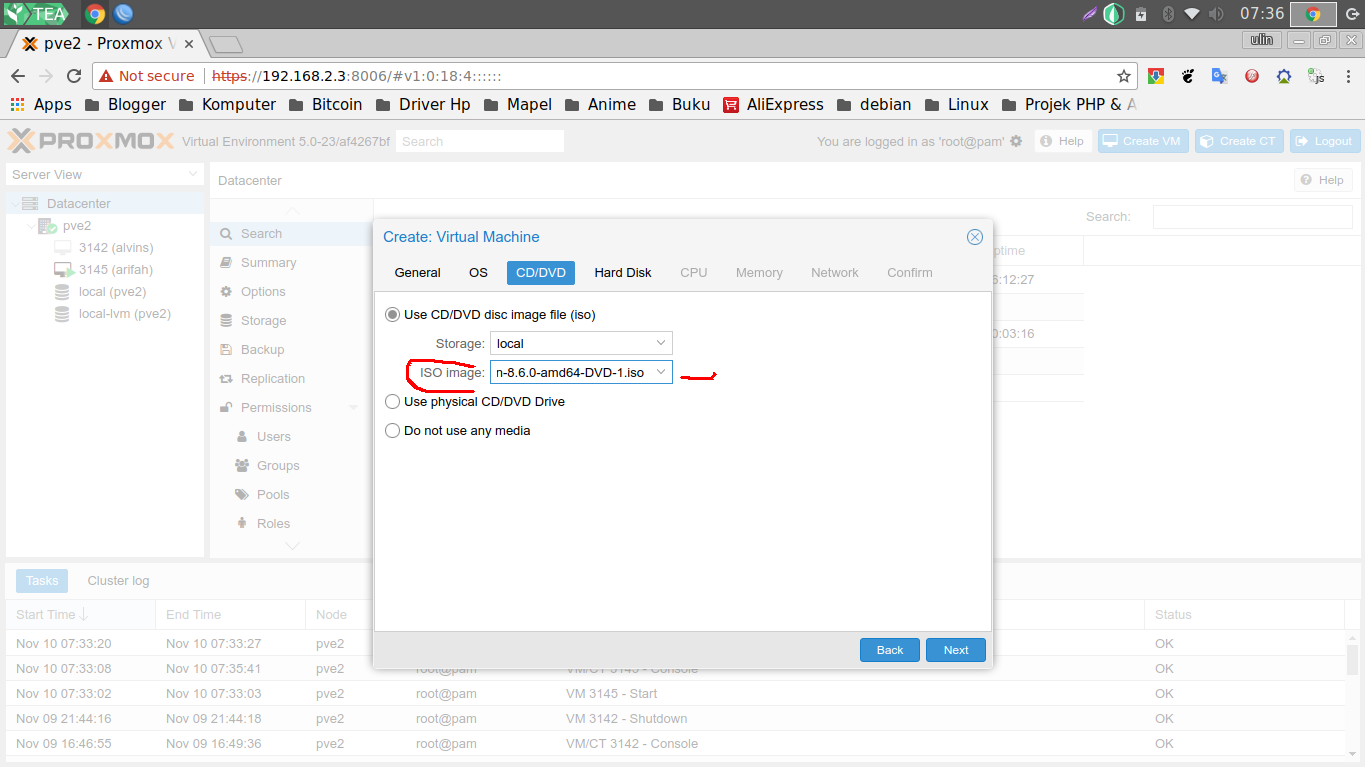The height and width of the screenshot is (767, 1365).
Task: Bookmark this page with the star icon
Action: tap(1124, 76)
